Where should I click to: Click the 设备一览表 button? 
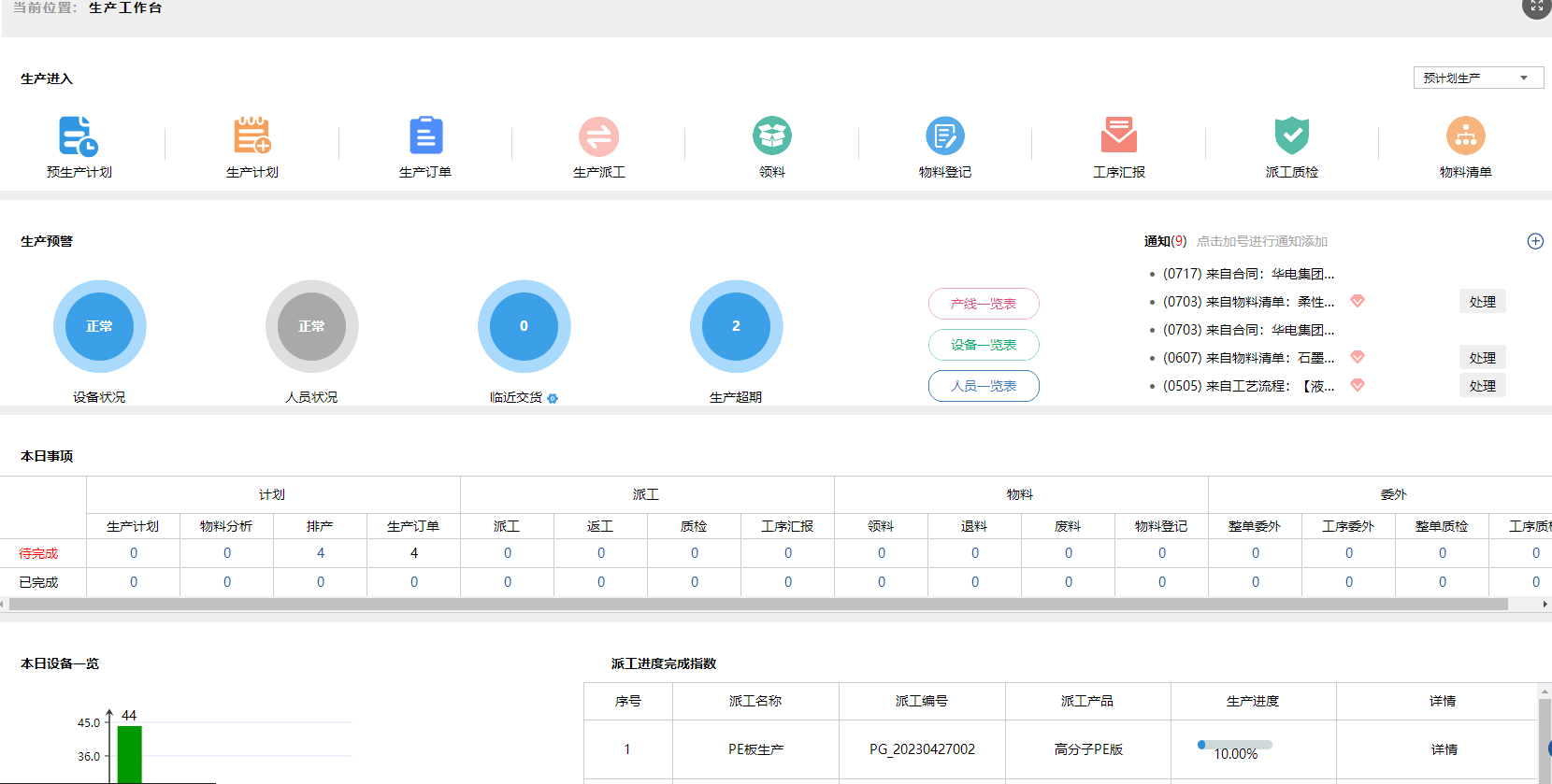(984, 345)
